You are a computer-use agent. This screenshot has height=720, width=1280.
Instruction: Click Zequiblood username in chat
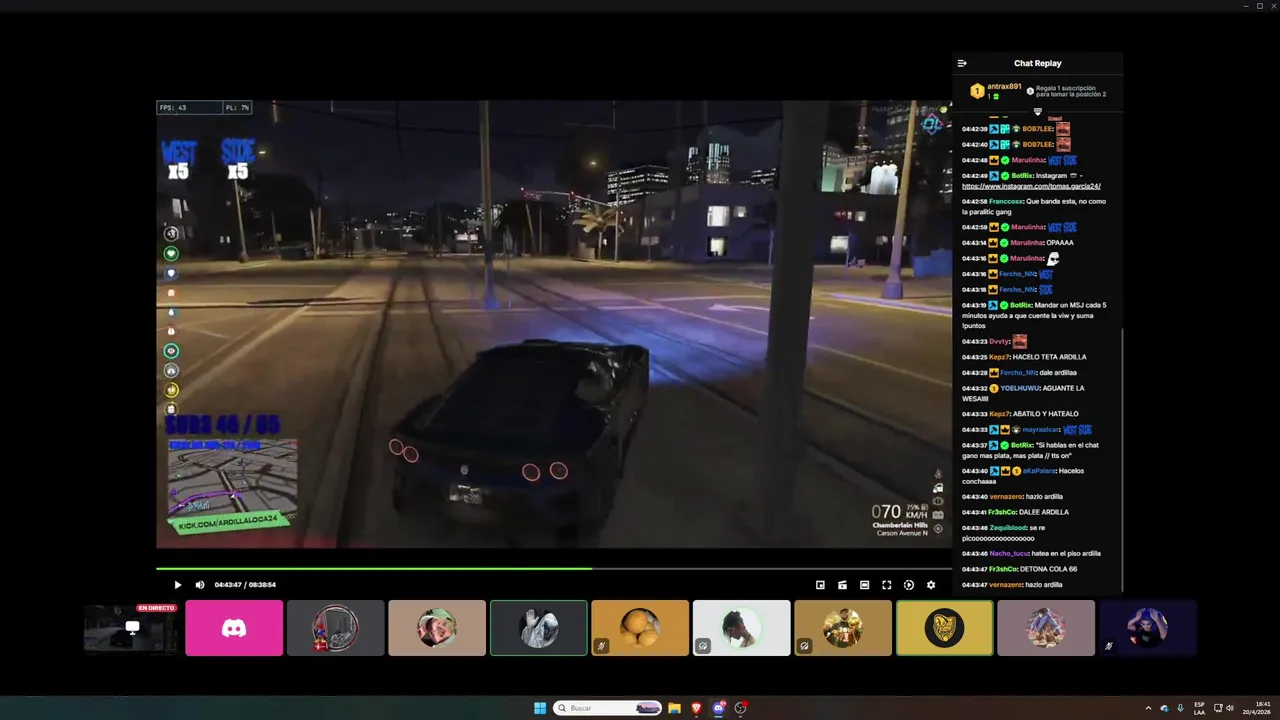click(1010, 527)
